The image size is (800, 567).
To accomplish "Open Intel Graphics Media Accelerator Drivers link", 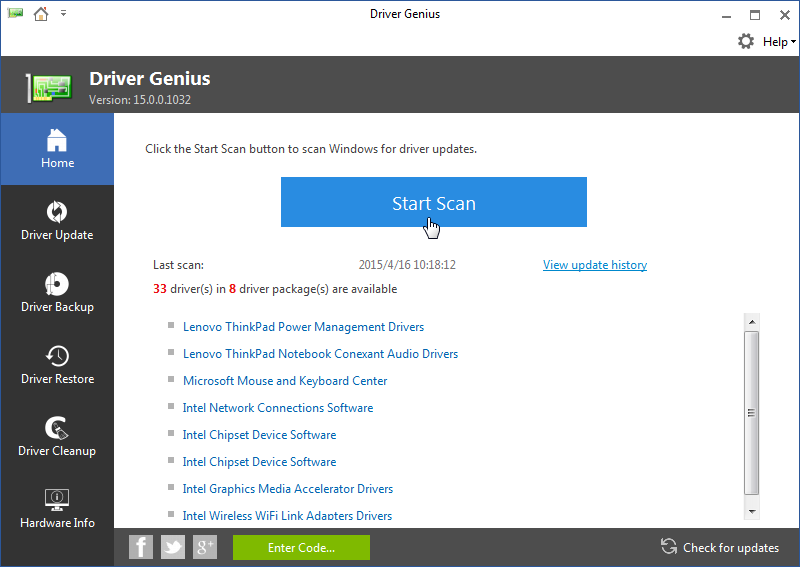I will click(x=288, y=489).
